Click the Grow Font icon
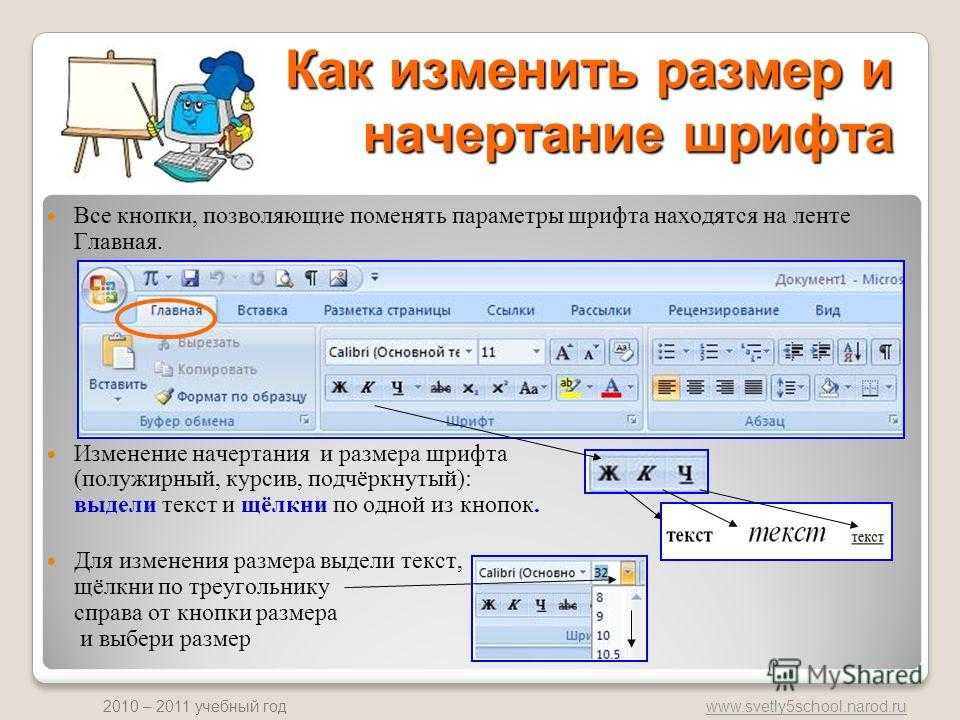This screenshot has height=720, width=960. (563, 353)
